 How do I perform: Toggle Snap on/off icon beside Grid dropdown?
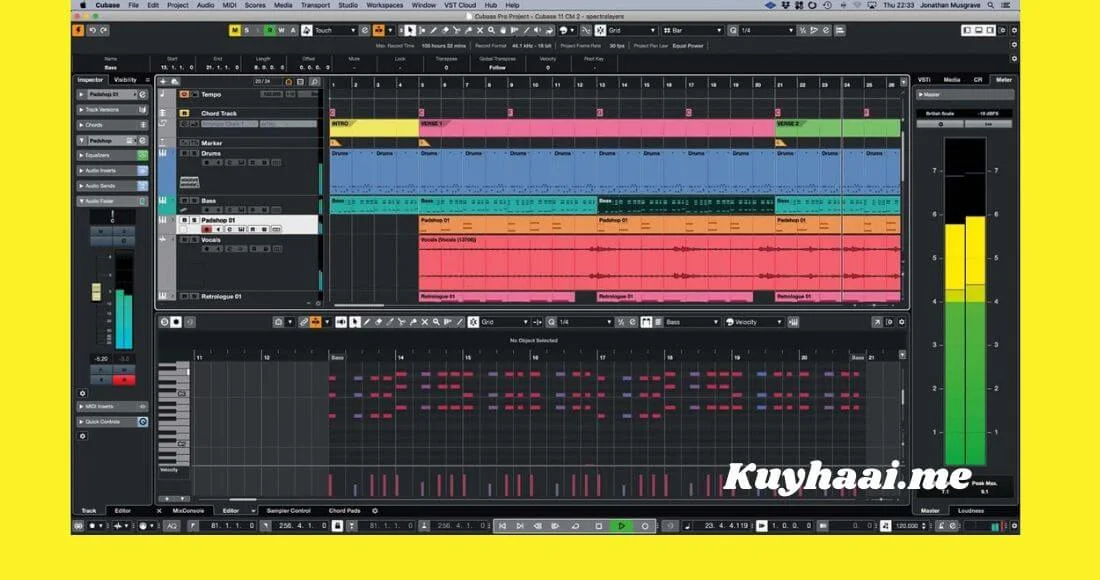click(600, 30)
